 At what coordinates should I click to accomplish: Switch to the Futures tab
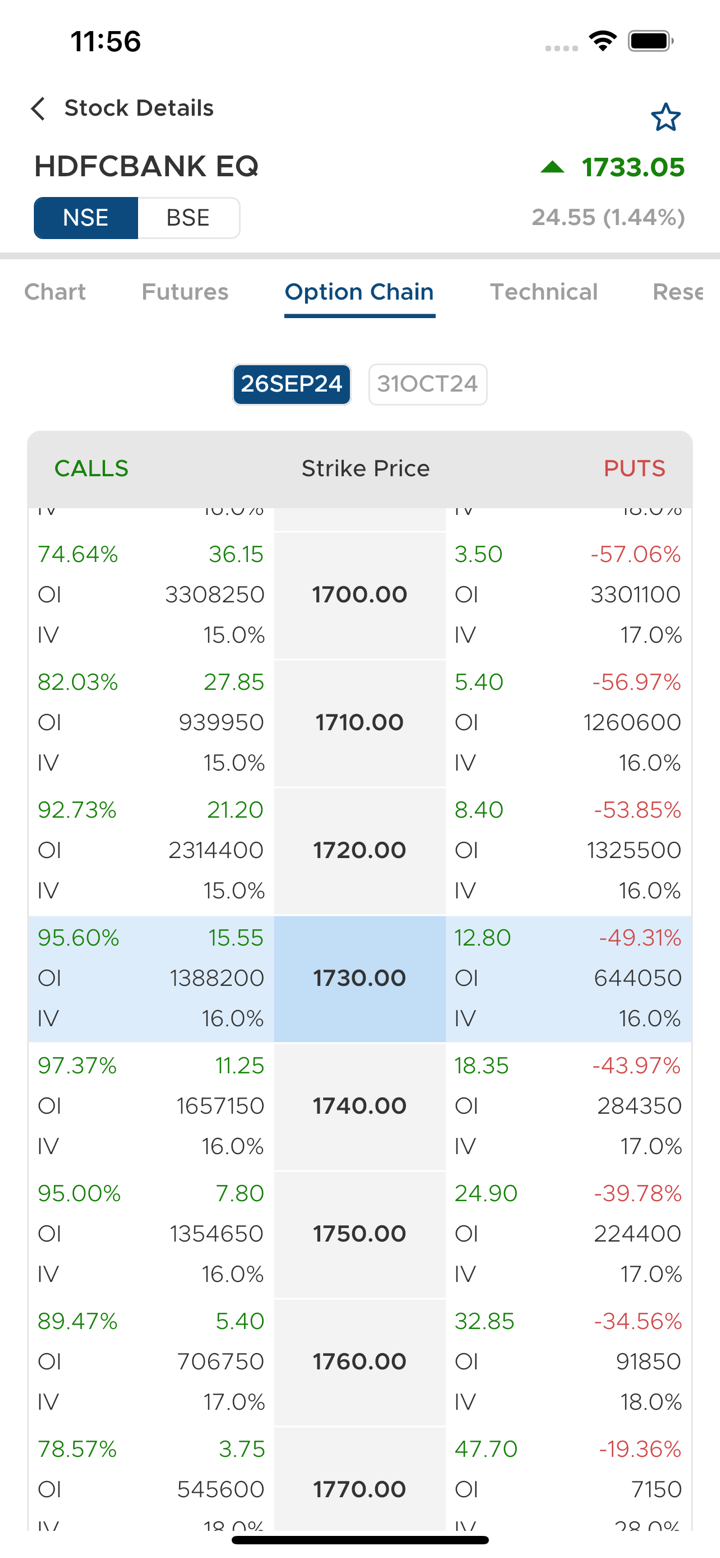tap(185, 292)
